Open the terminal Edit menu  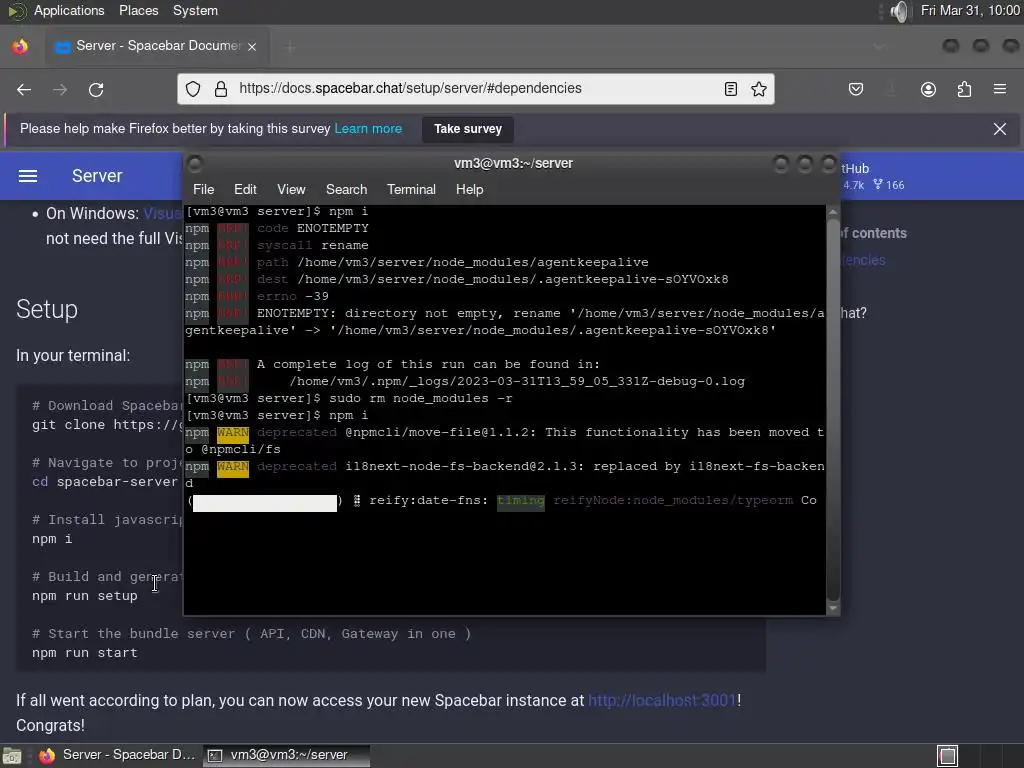click(245, 189)
